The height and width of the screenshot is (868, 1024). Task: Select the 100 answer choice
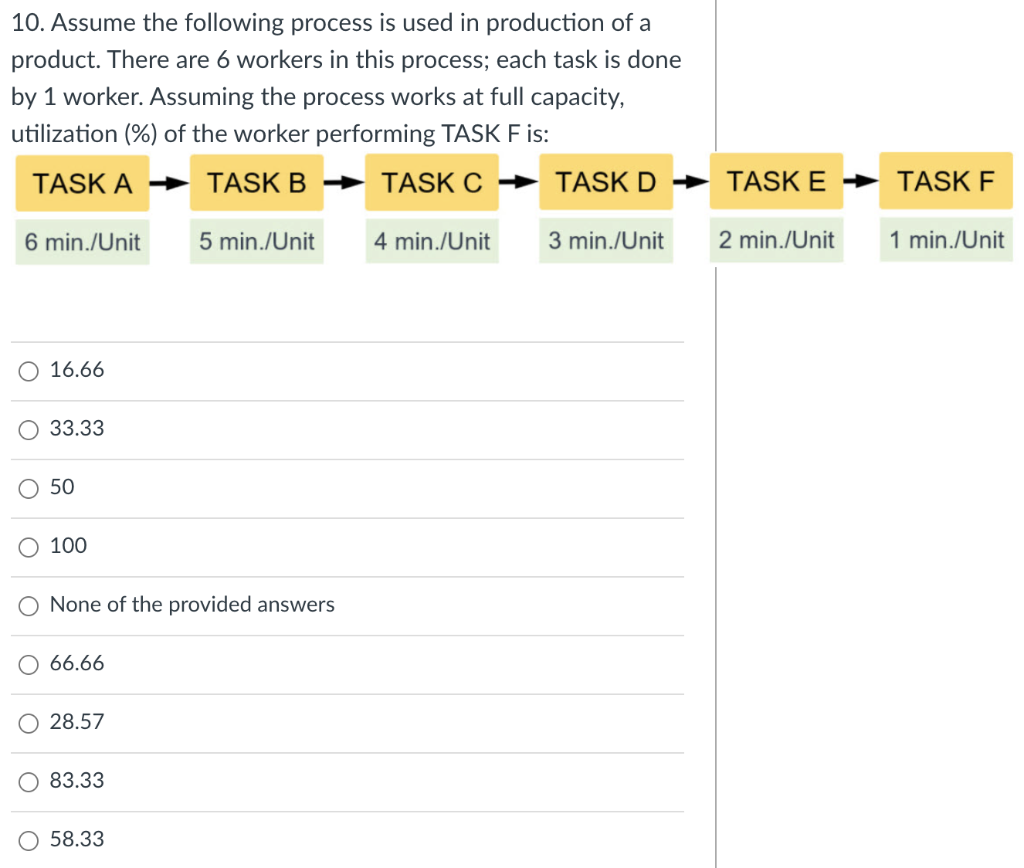28,546
